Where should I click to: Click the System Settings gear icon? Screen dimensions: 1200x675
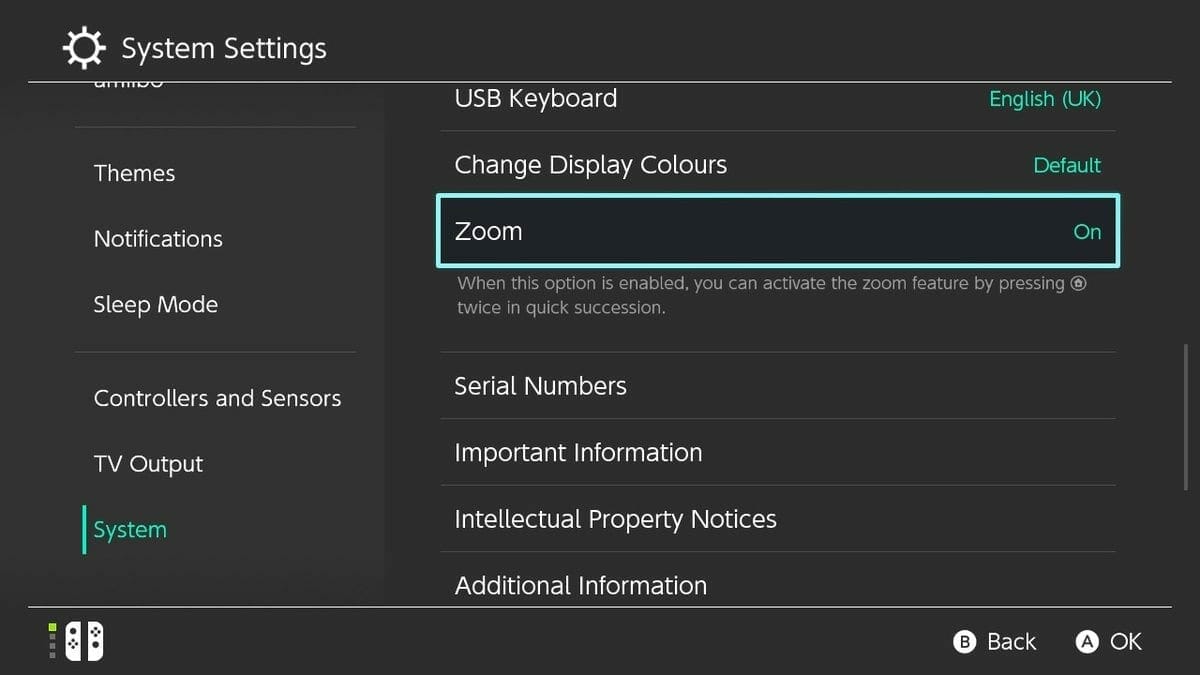(x=84, y=47)
